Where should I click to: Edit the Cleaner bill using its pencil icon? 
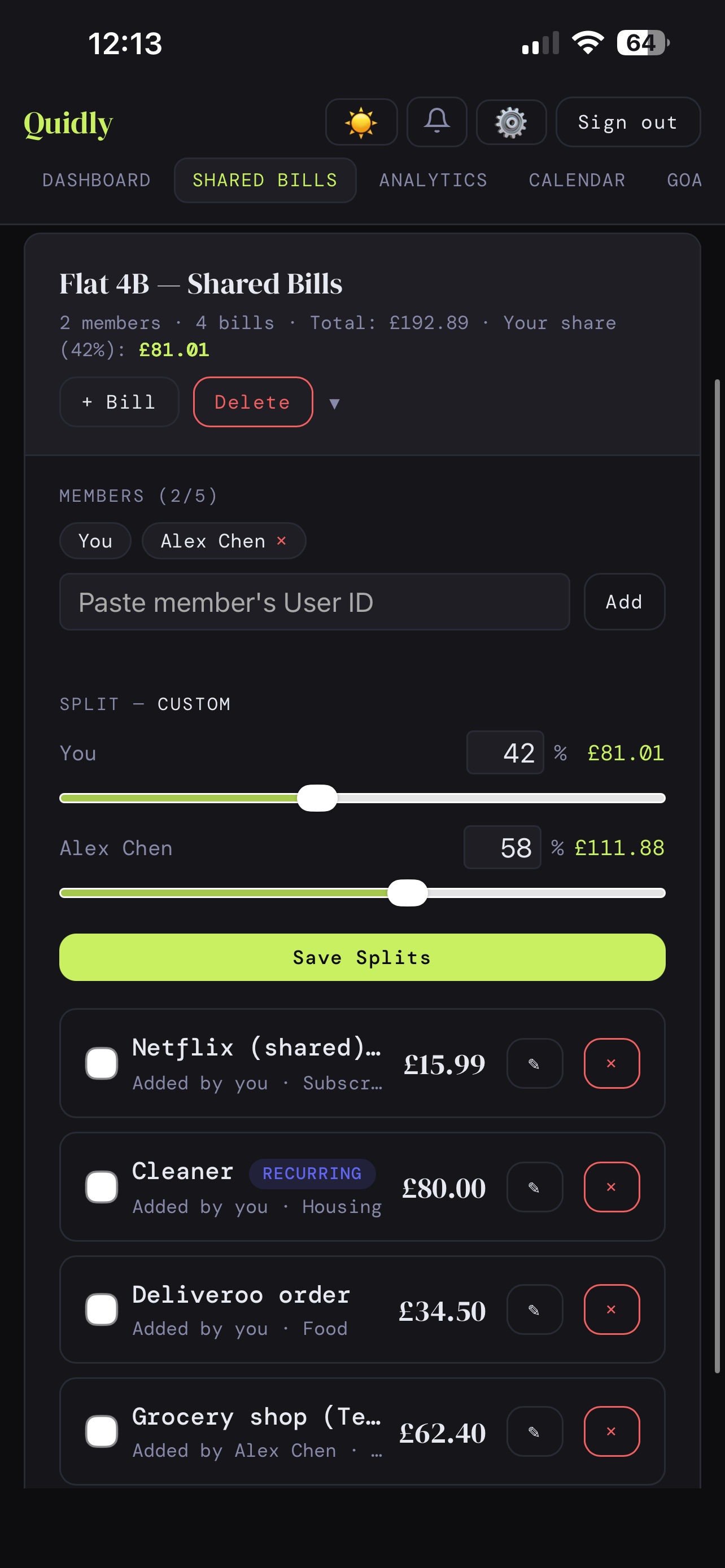(534, 1186)
